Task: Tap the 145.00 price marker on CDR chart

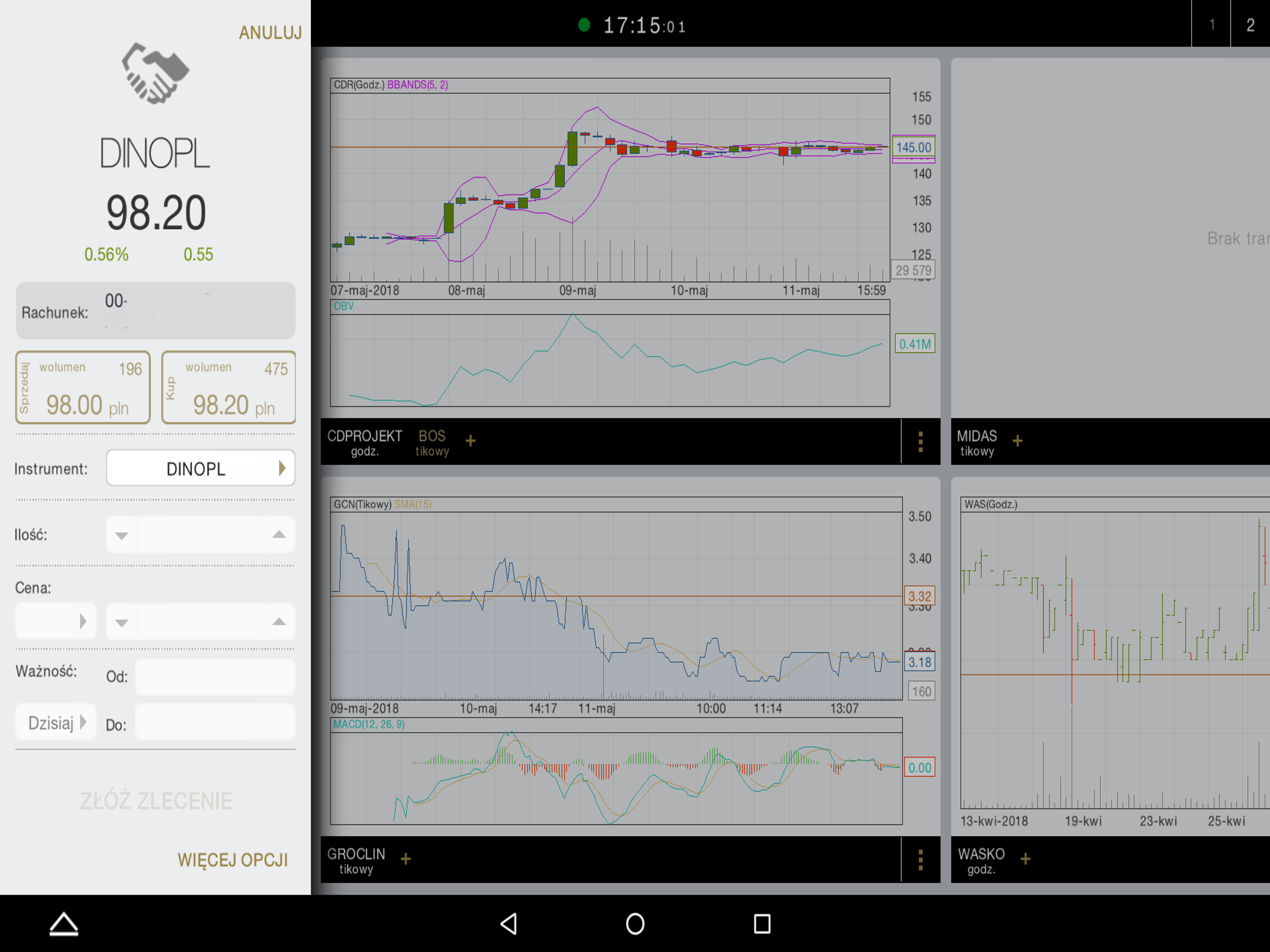Action: pyautogui.click(x=913, y=147)
